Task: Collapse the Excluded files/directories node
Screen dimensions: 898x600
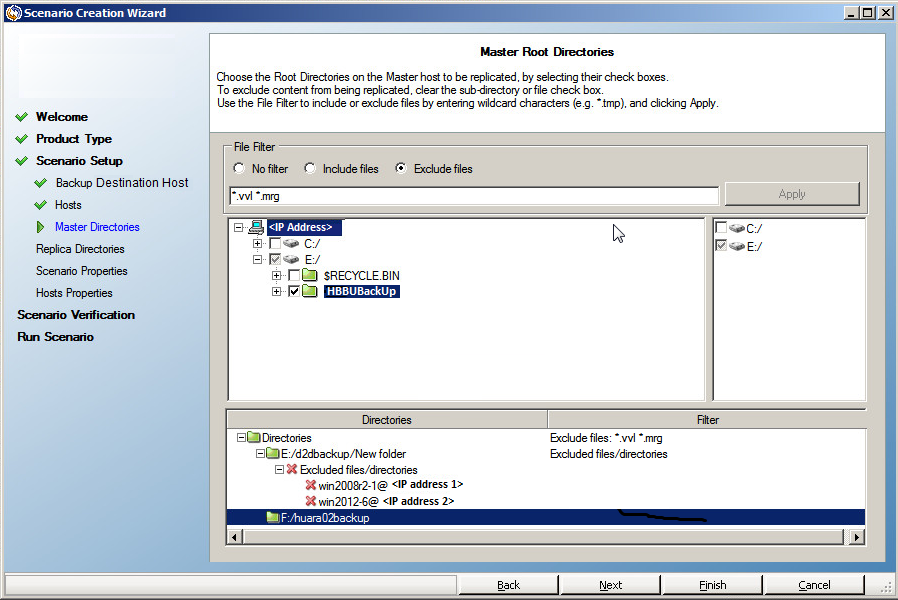Action: 279,469
